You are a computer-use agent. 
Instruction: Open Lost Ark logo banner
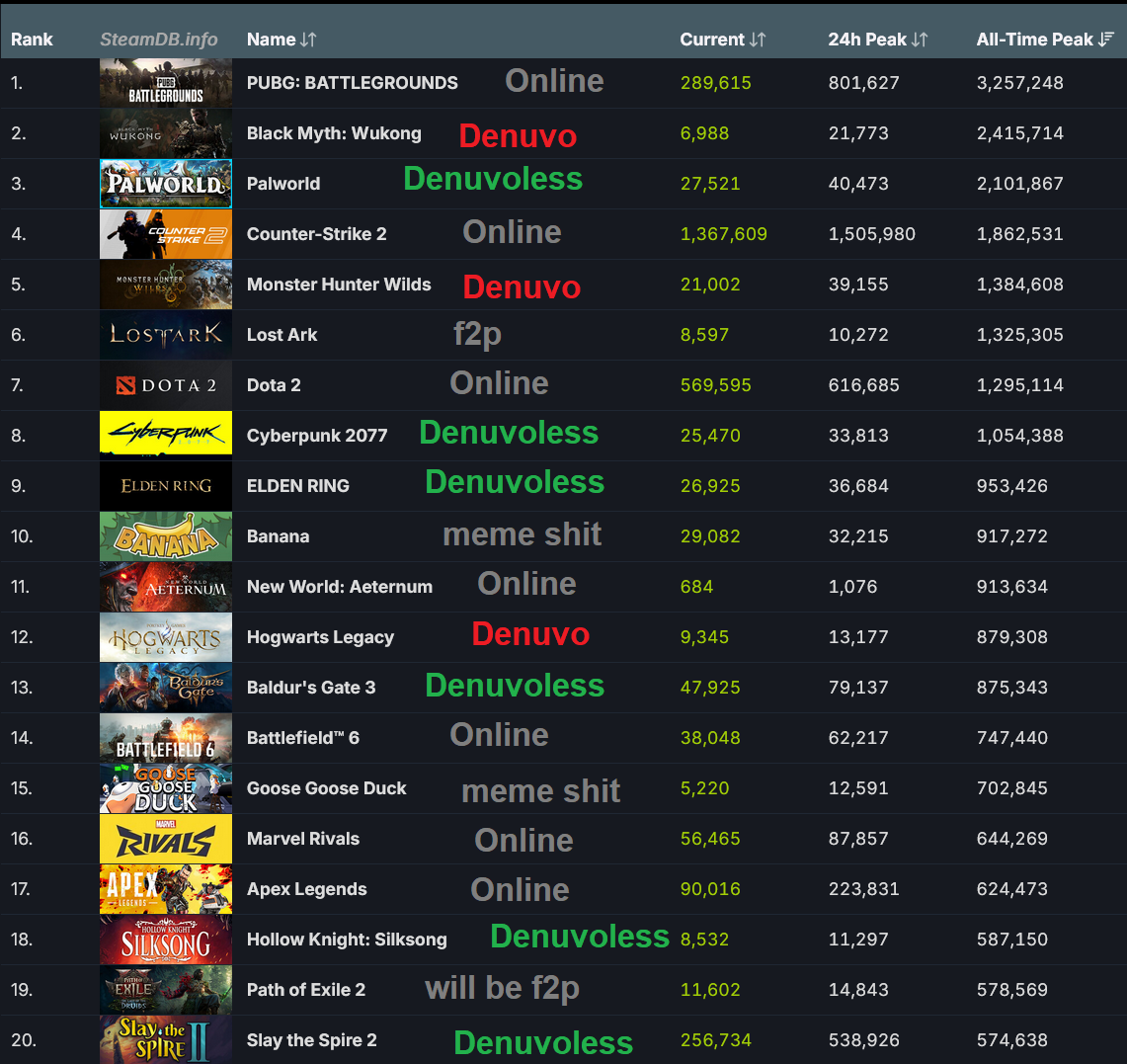click(x=166, y=334)
